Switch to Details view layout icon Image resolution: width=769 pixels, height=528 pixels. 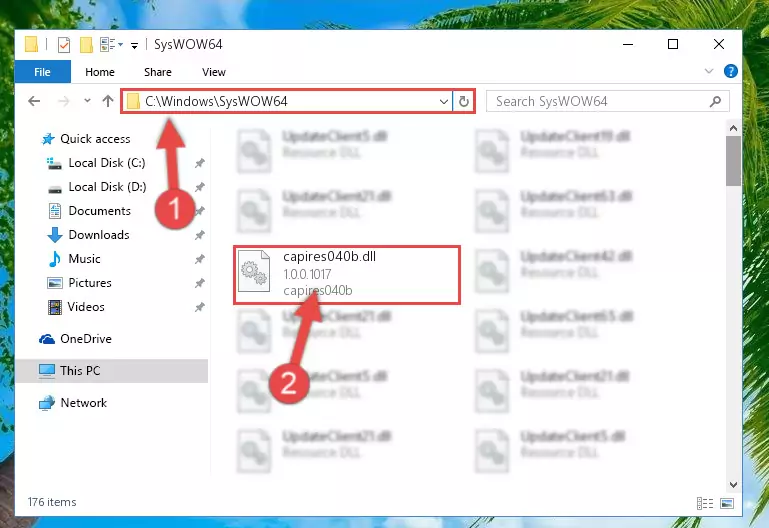[705, 503]
